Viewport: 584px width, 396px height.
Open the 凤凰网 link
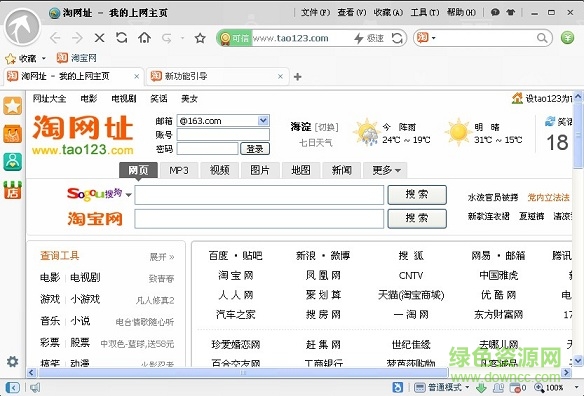click(323, 275)
